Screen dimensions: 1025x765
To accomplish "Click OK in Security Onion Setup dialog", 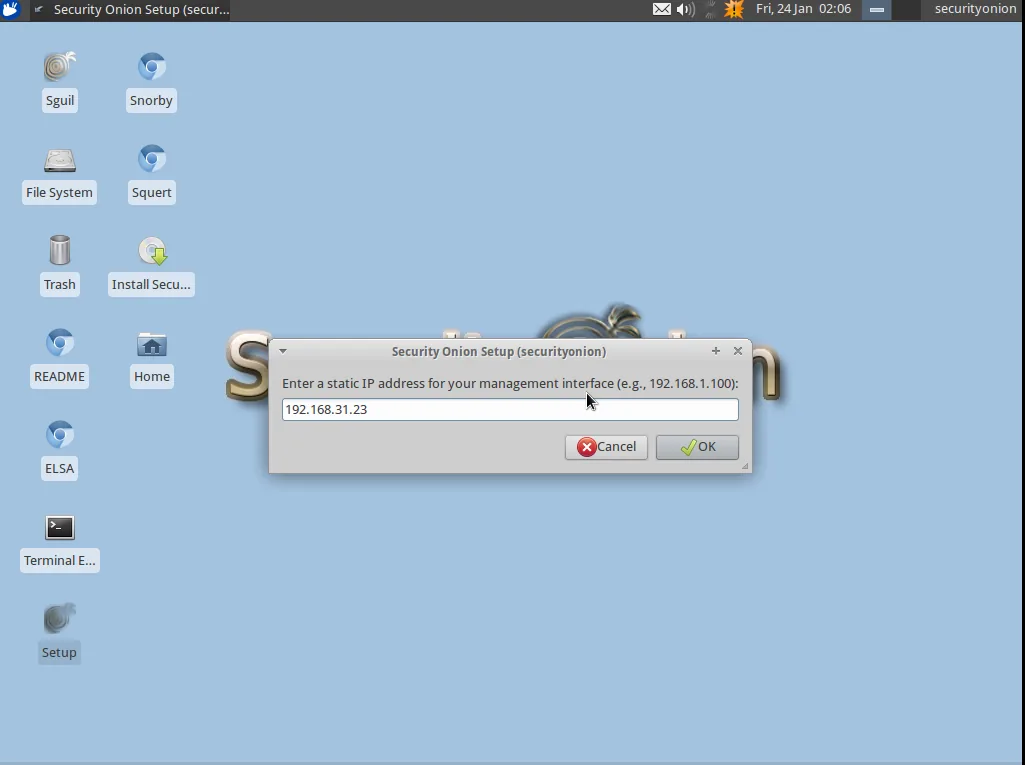I will [697, 447].
